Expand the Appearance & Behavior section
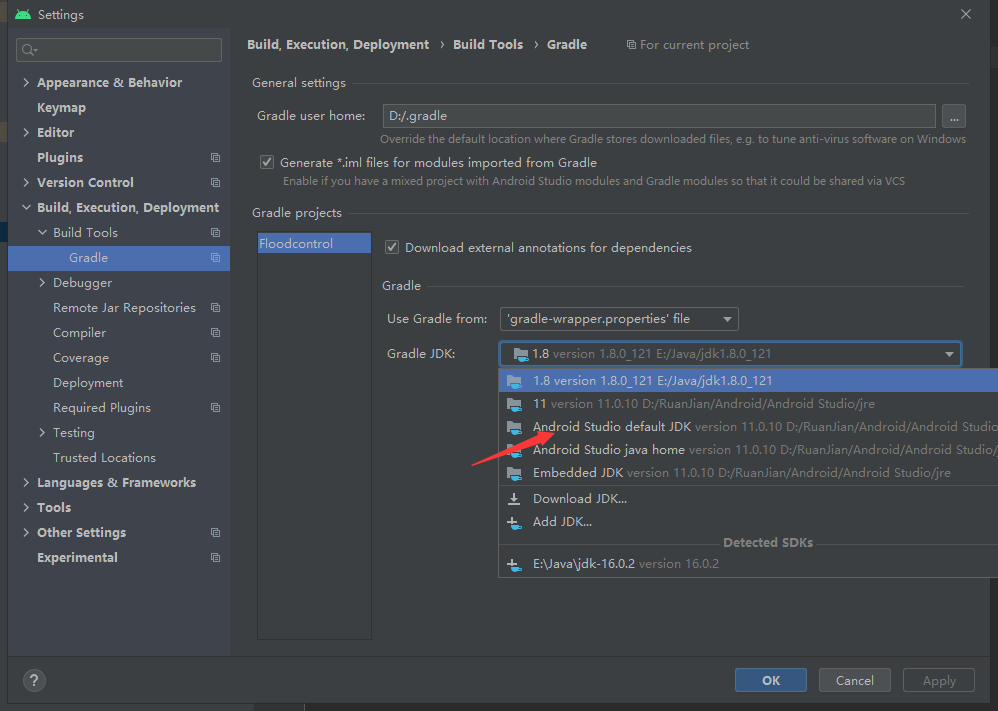Screen dimensions: 998x711 tap(24, 82)
